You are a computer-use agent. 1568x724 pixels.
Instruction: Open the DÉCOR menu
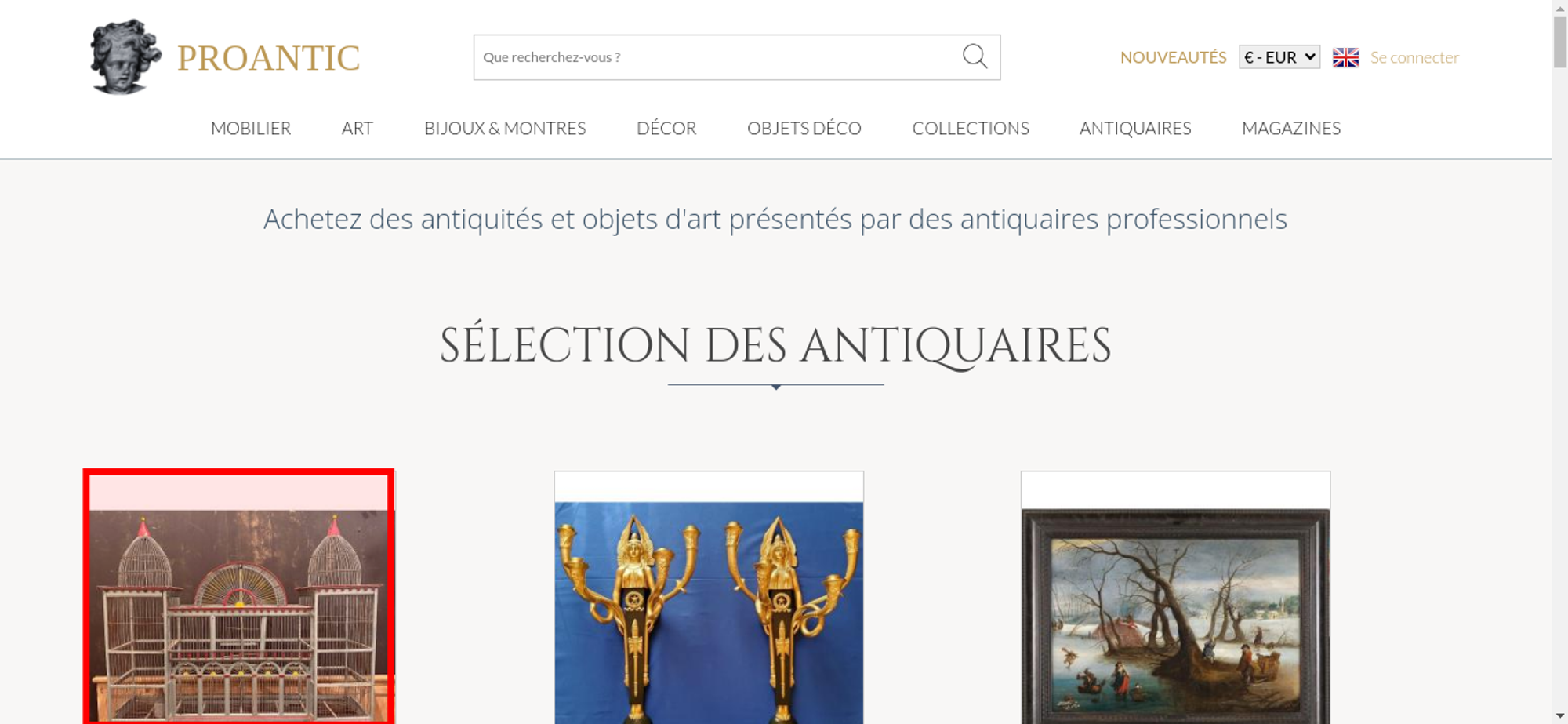666,128
